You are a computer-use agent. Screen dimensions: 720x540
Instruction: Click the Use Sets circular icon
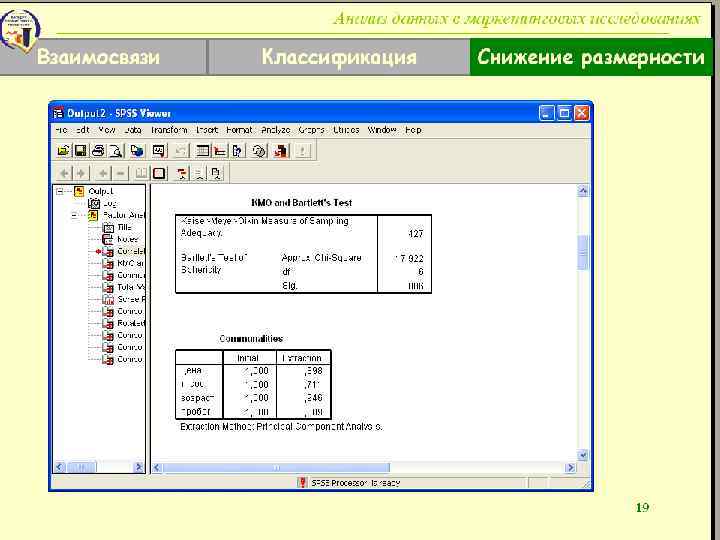[259, 151]
